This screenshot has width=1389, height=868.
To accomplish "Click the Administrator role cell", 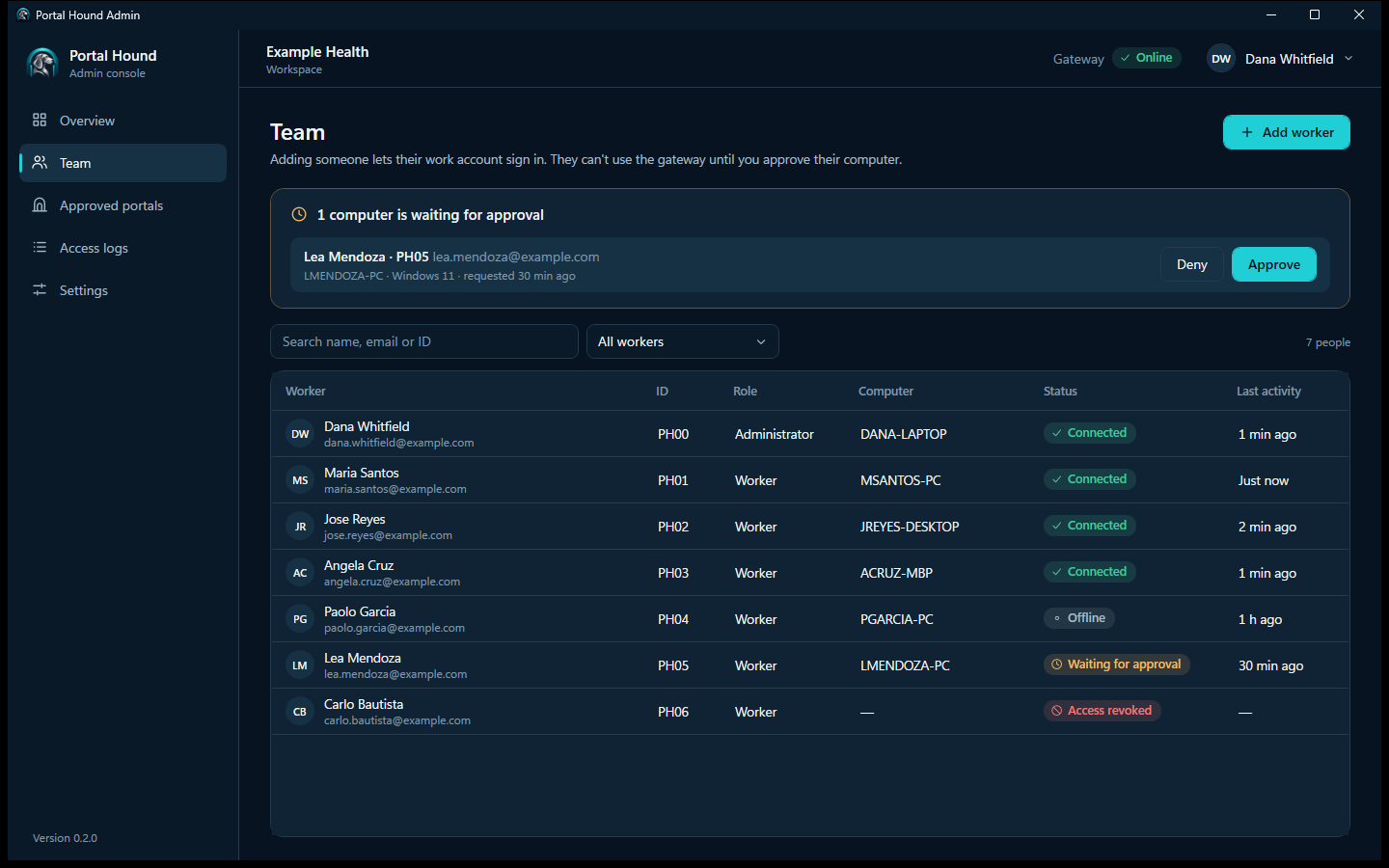I will pyautogui.click(x=775, y=434).
